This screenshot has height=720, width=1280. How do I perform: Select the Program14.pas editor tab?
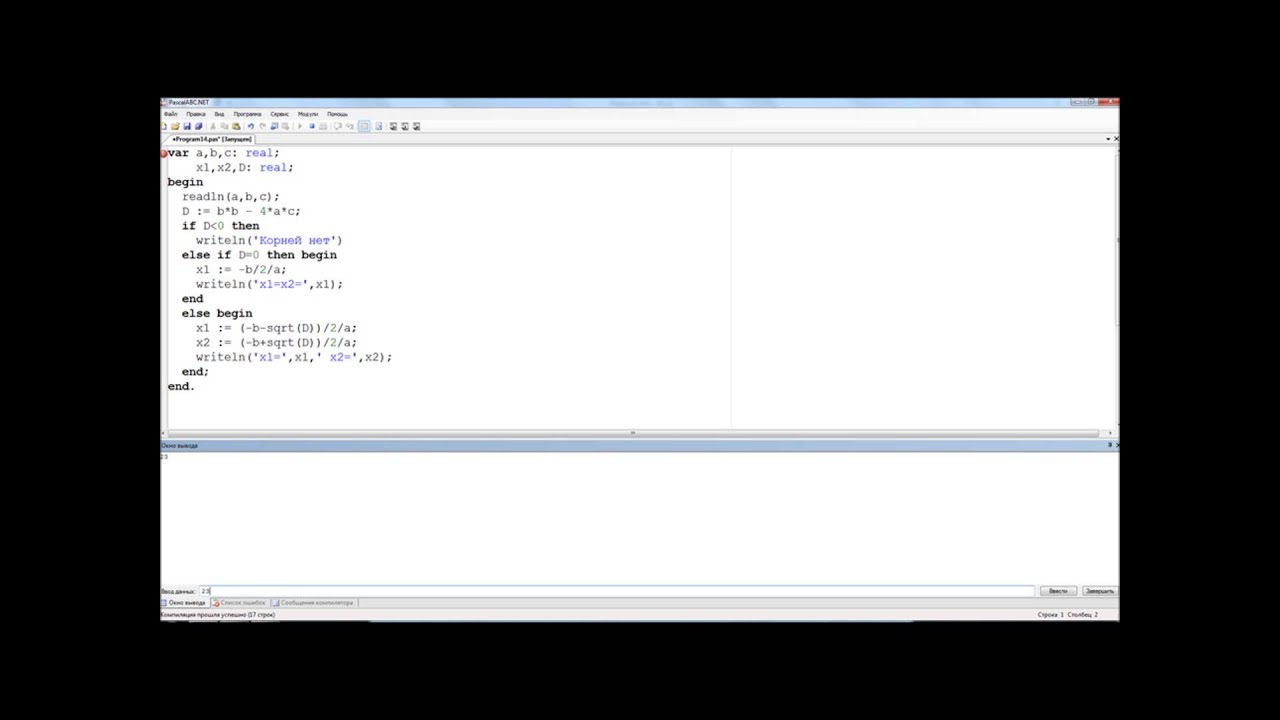(x=211, y=139)
